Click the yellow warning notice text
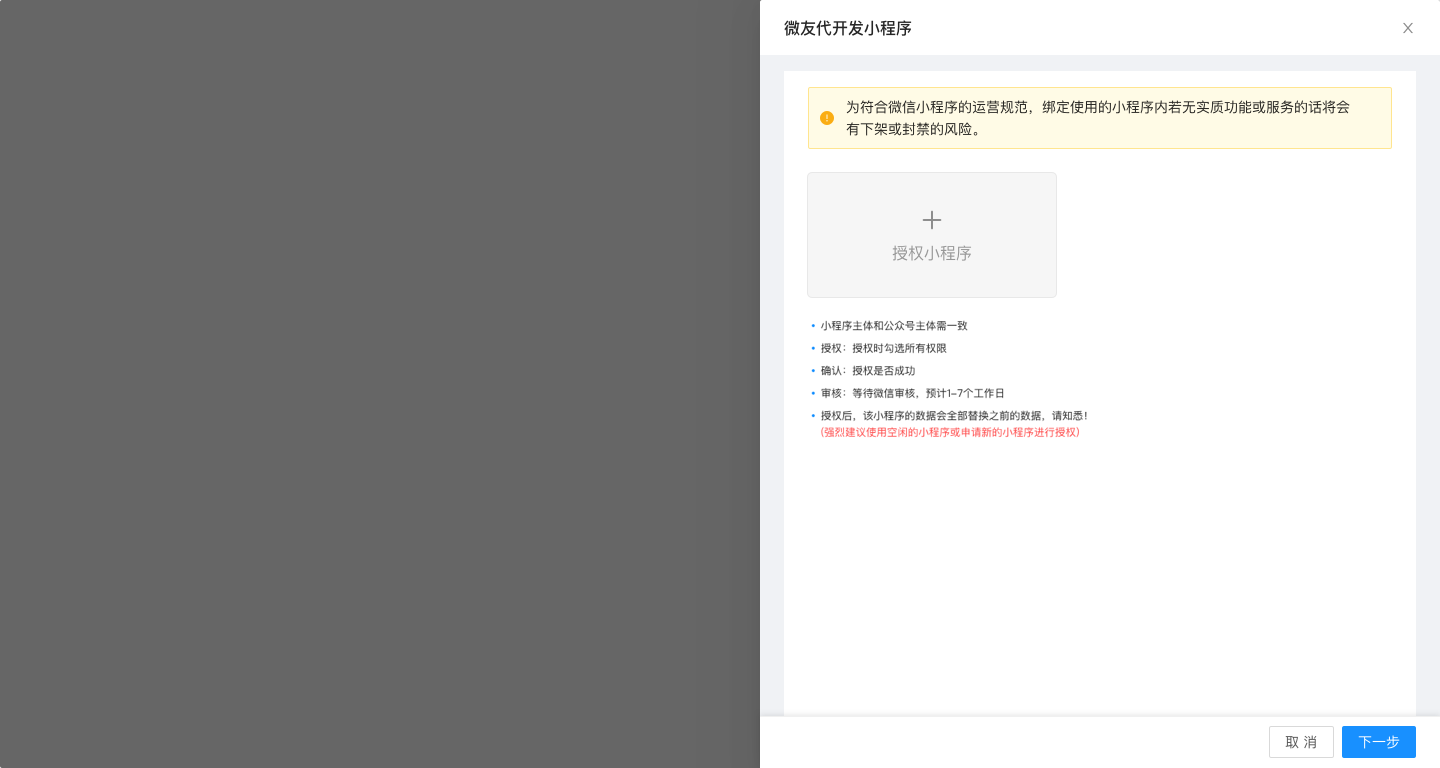The image size is (1440, 768). (1098, 118)
